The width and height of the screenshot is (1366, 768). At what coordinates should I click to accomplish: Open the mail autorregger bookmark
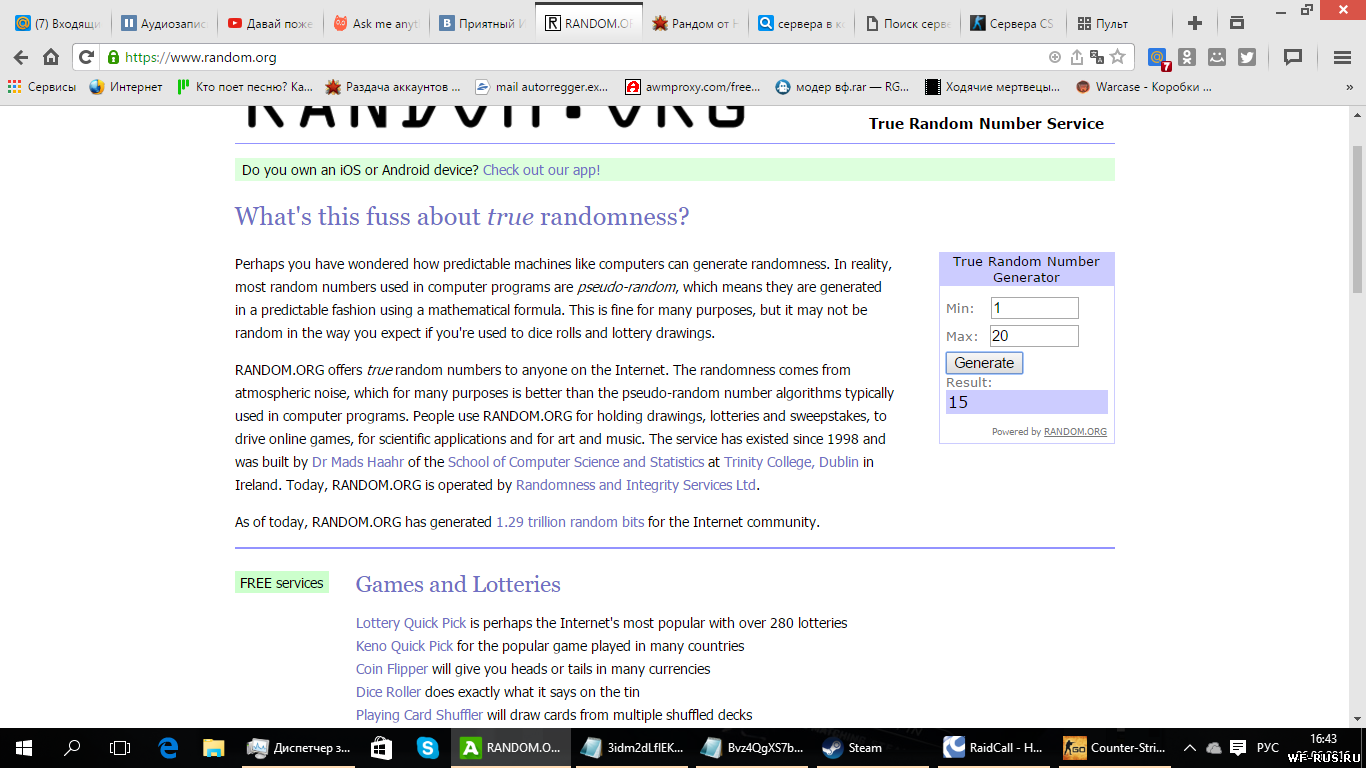click(541, 87)
